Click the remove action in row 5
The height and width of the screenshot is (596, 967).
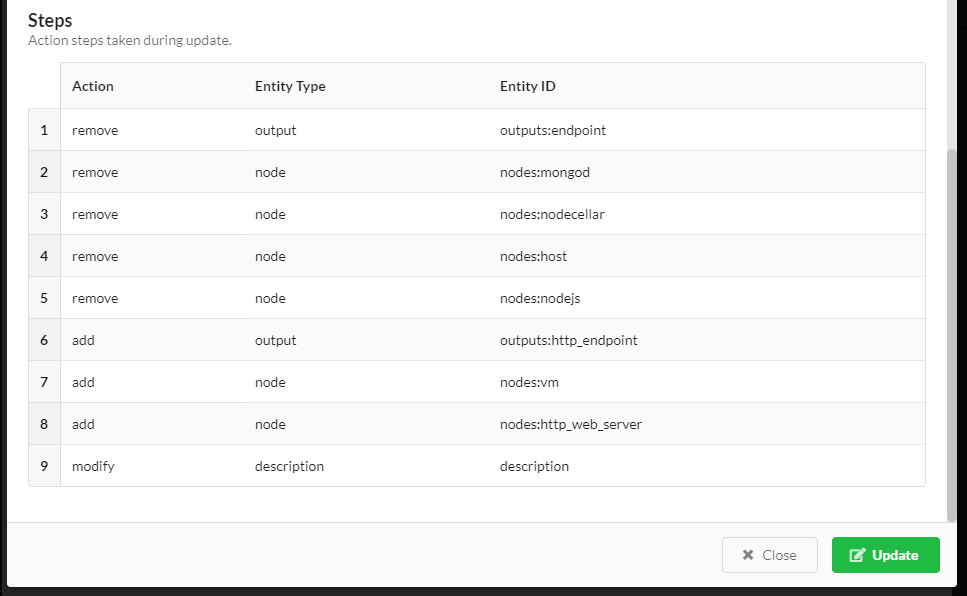point(95,298)
